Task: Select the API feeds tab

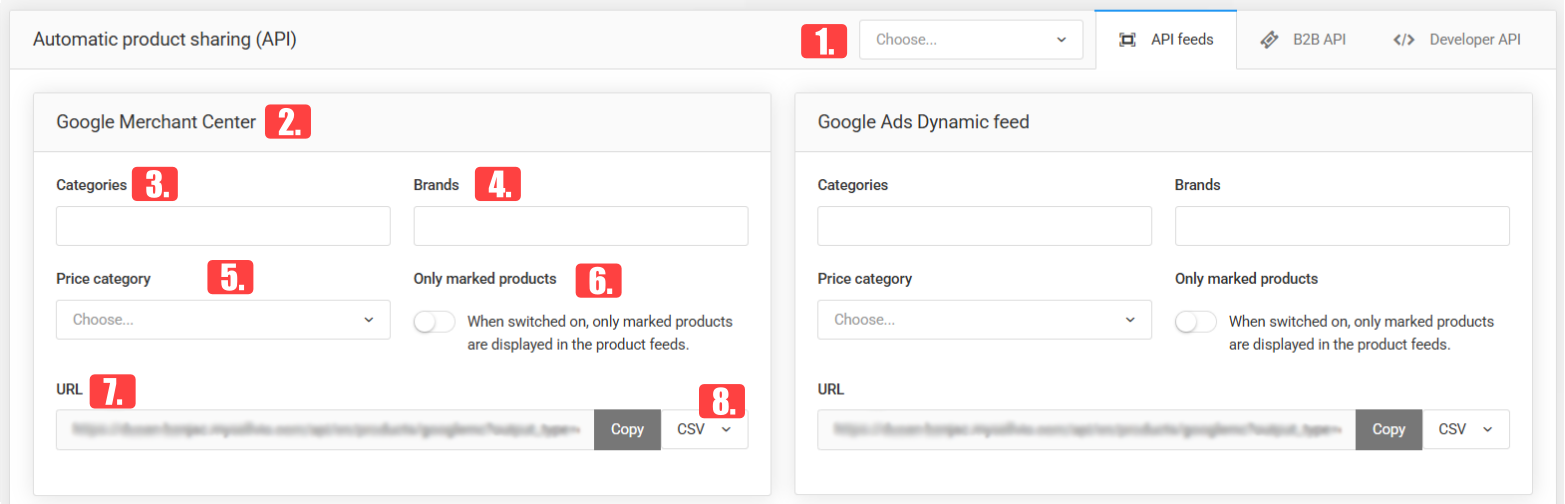Action: [1166, 40]
